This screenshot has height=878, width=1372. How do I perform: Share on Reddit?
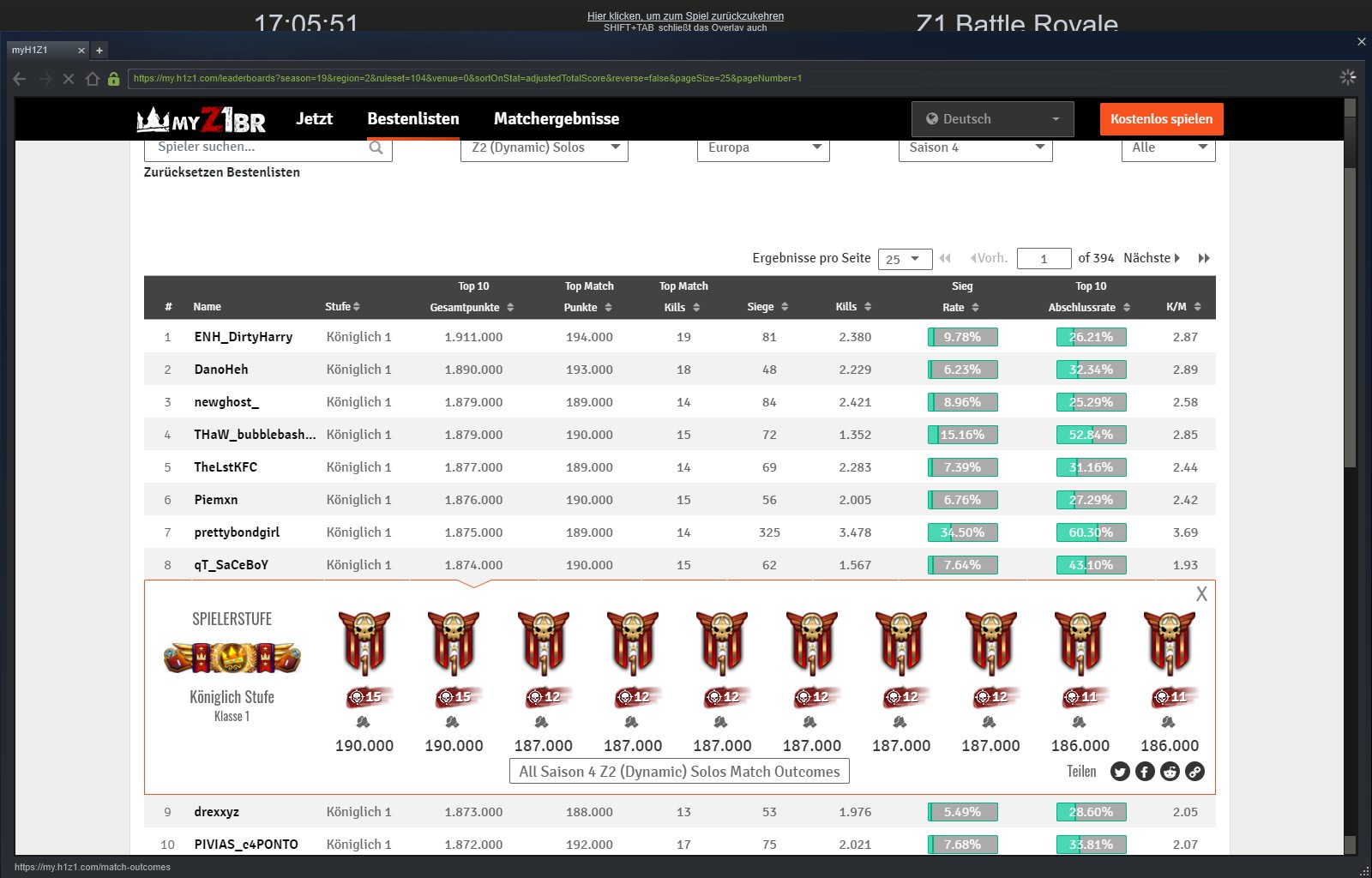1170,772
